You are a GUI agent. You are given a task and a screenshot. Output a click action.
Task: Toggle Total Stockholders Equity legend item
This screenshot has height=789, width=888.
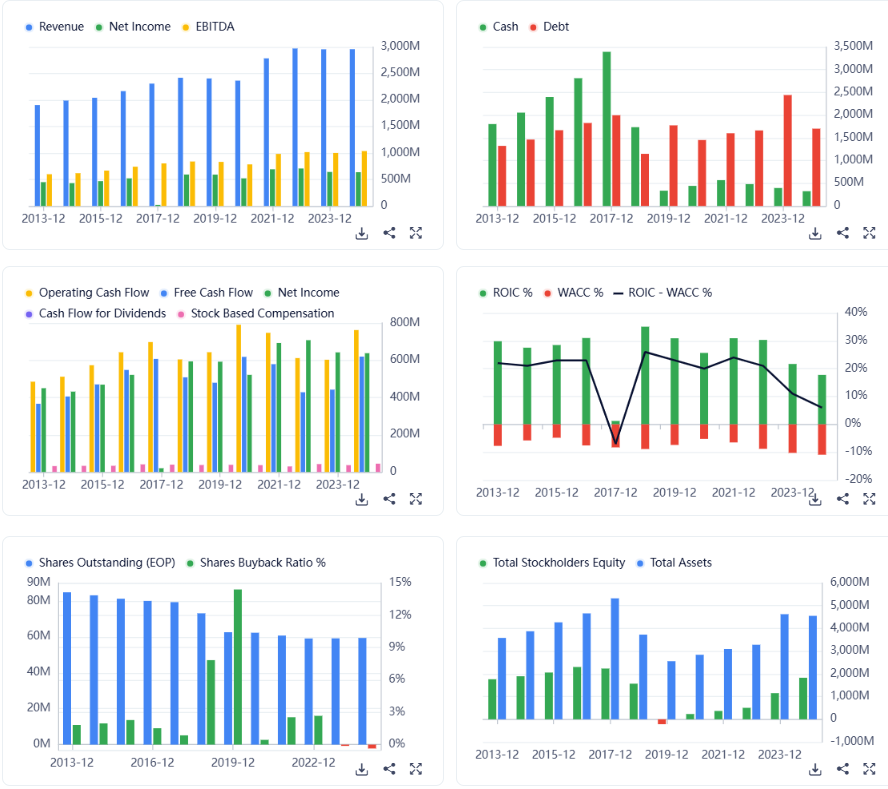(552, 563)
